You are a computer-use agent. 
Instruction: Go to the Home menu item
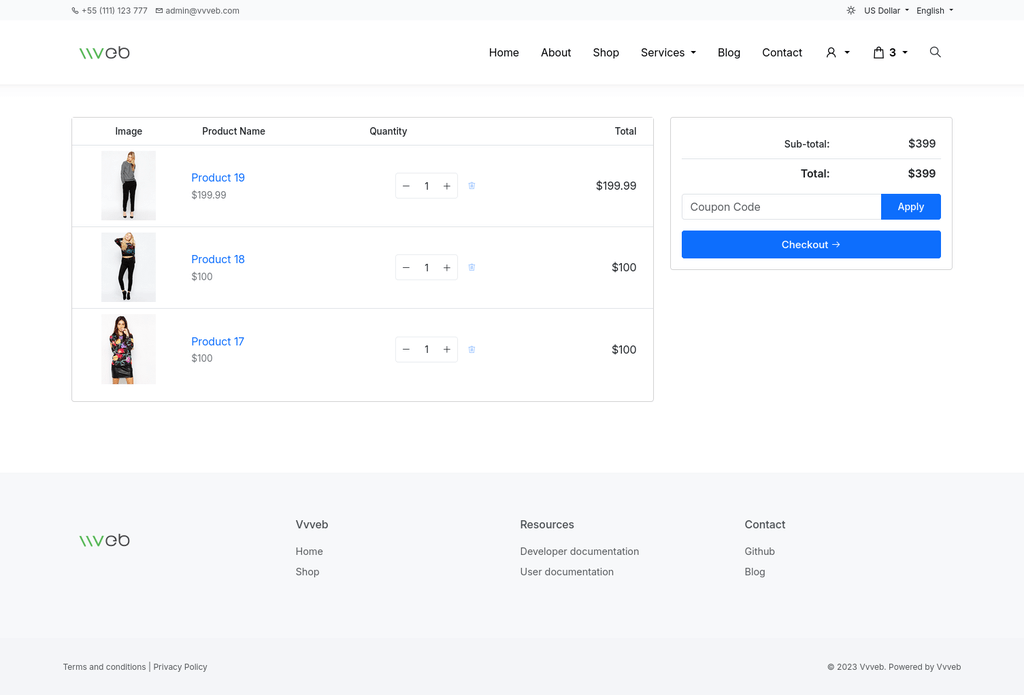(504, 52)
